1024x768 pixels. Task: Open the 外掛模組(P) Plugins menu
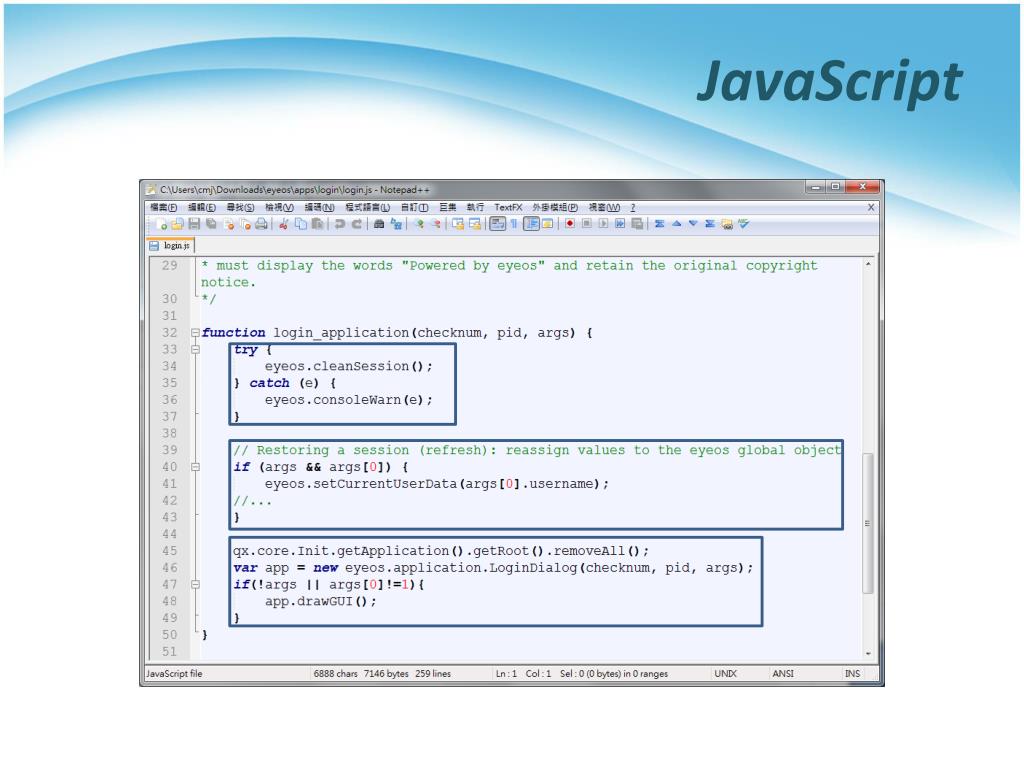click(555, 207)
